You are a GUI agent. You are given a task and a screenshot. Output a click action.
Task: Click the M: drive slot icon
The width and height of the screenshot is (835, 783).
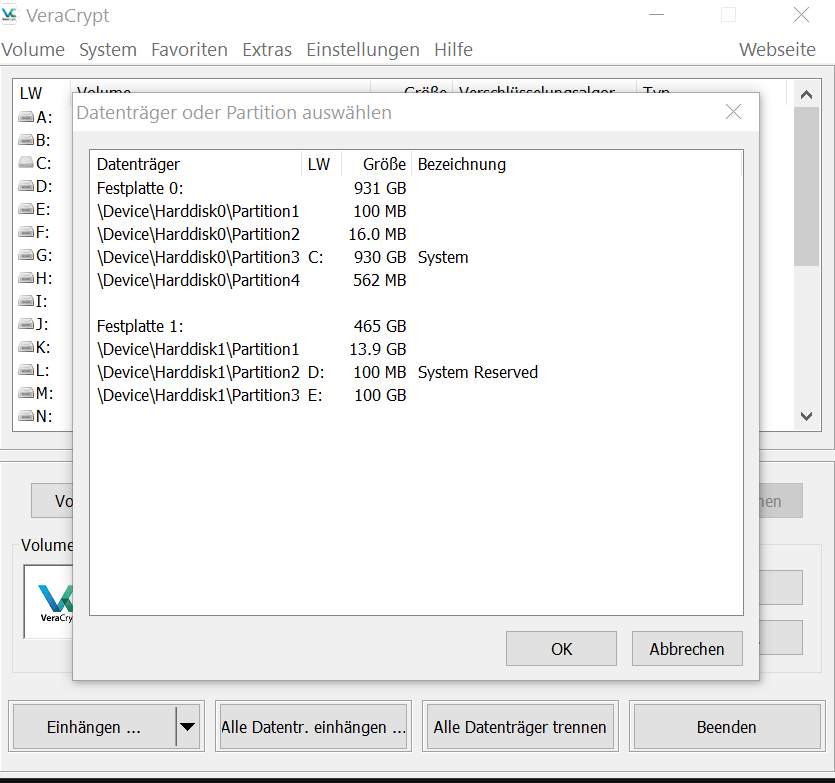pyautogui.click(x=26, y=393)
